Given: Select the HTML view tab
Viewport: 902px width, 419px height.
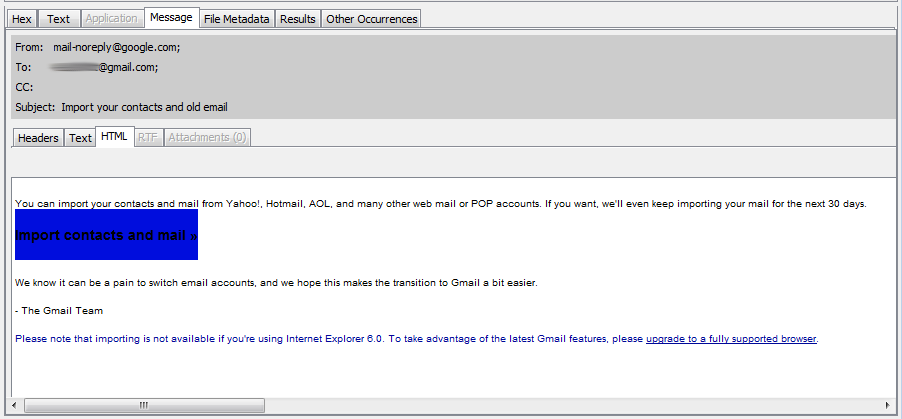Looking at the screenshot, I should 114,136.
